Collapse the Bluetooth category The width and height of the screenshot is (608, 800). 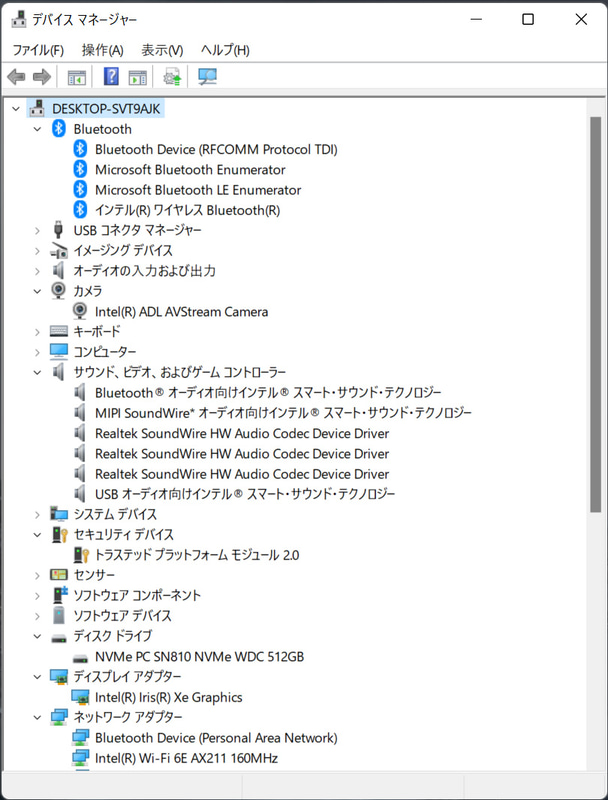point(37,129)
